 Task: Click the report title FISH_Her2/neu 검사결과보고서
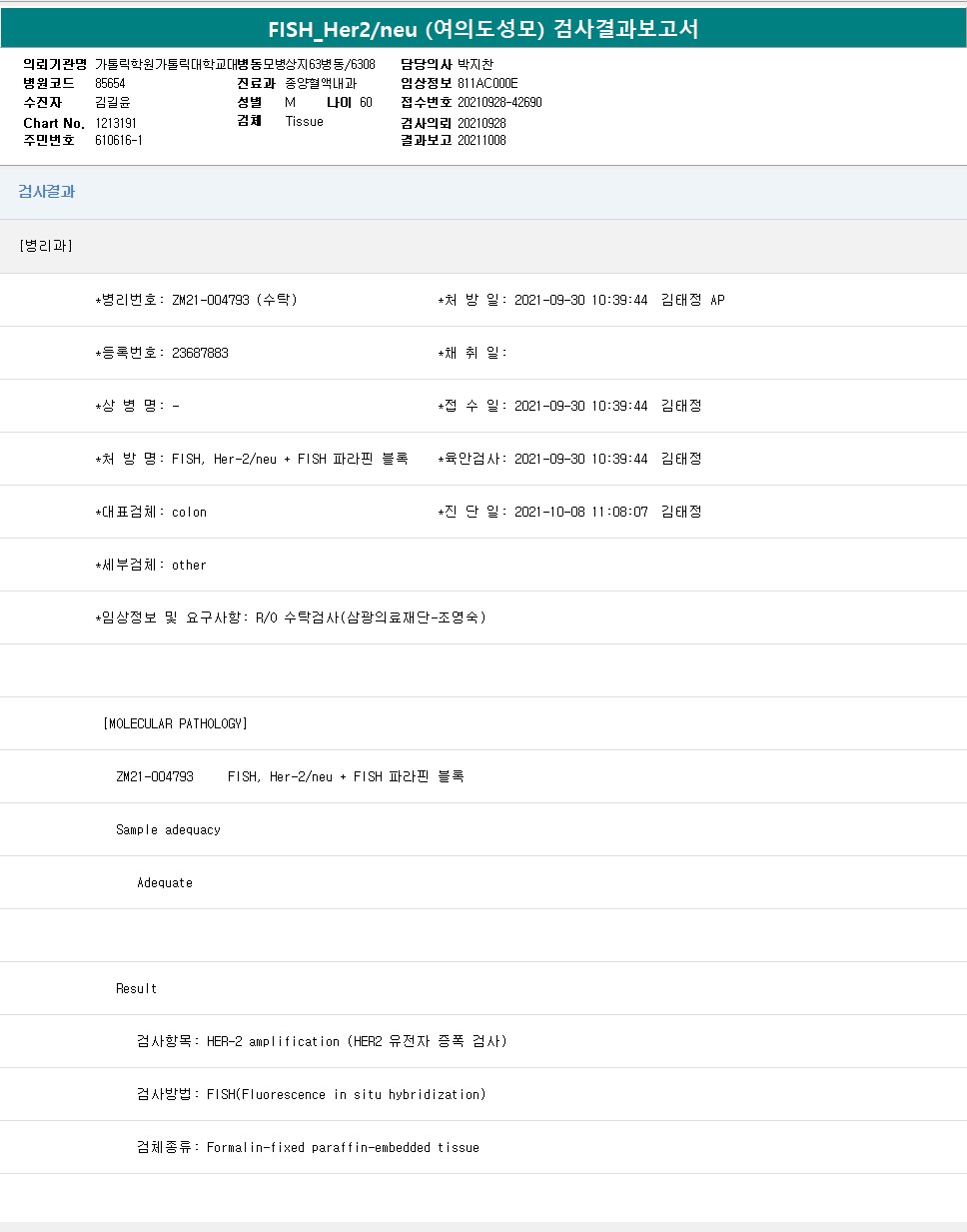click(x=483, y=29)
